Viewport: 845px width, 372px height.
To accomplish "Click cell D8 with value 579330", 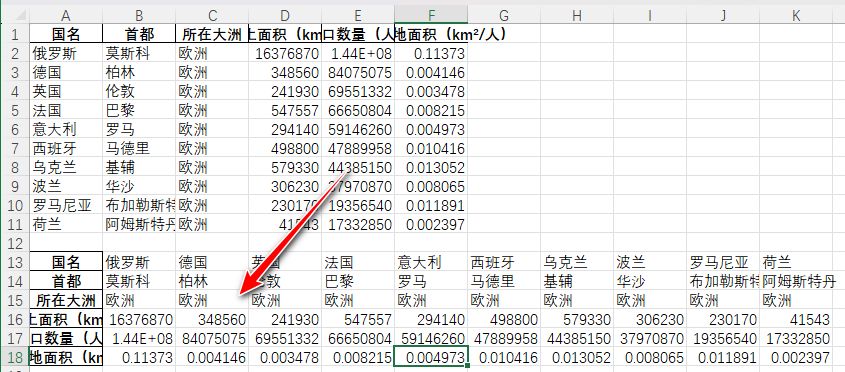I will click(285, 167).
